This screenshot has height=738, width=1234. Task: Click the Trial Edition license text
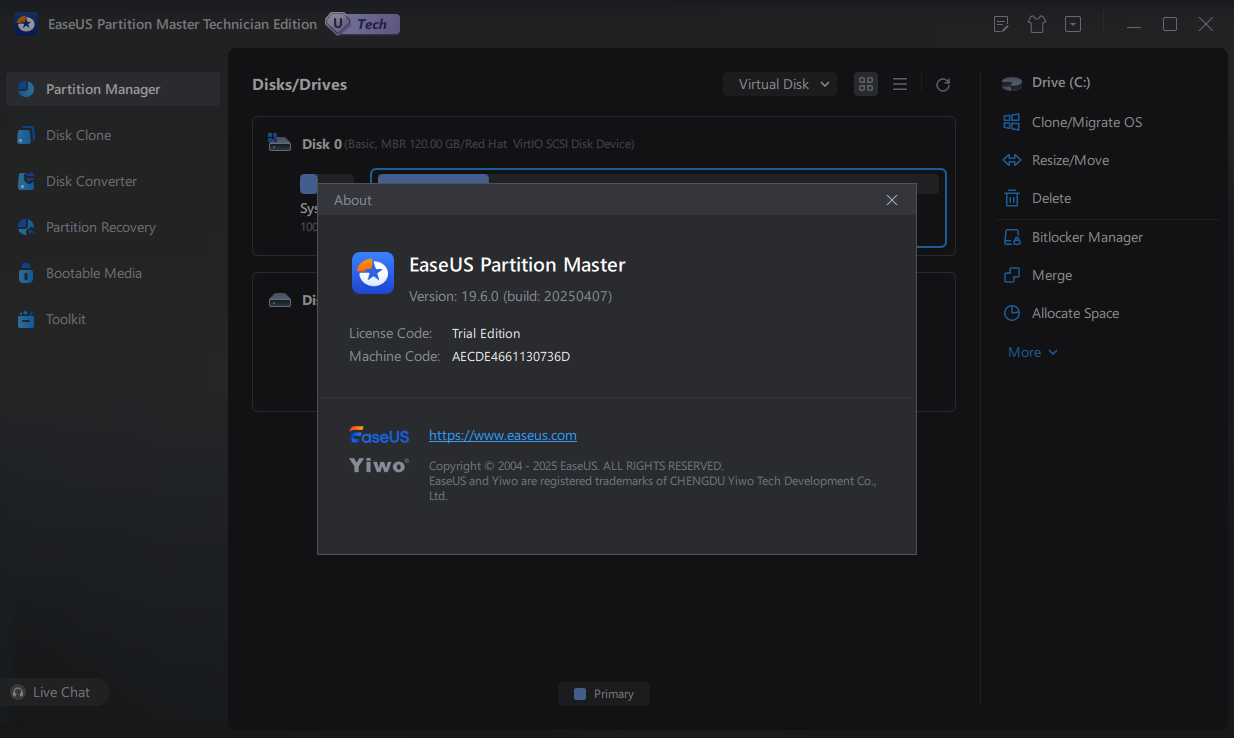pos(486,333)
